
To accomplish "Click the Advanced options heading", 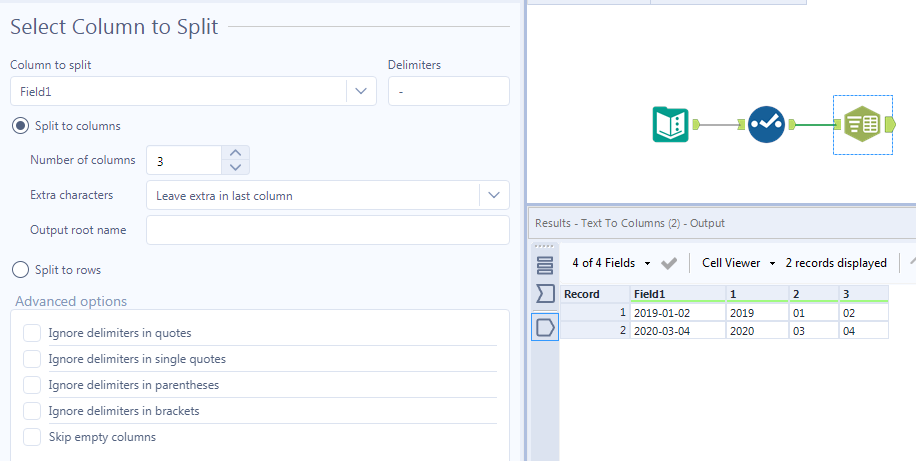I will coord(71,301).
